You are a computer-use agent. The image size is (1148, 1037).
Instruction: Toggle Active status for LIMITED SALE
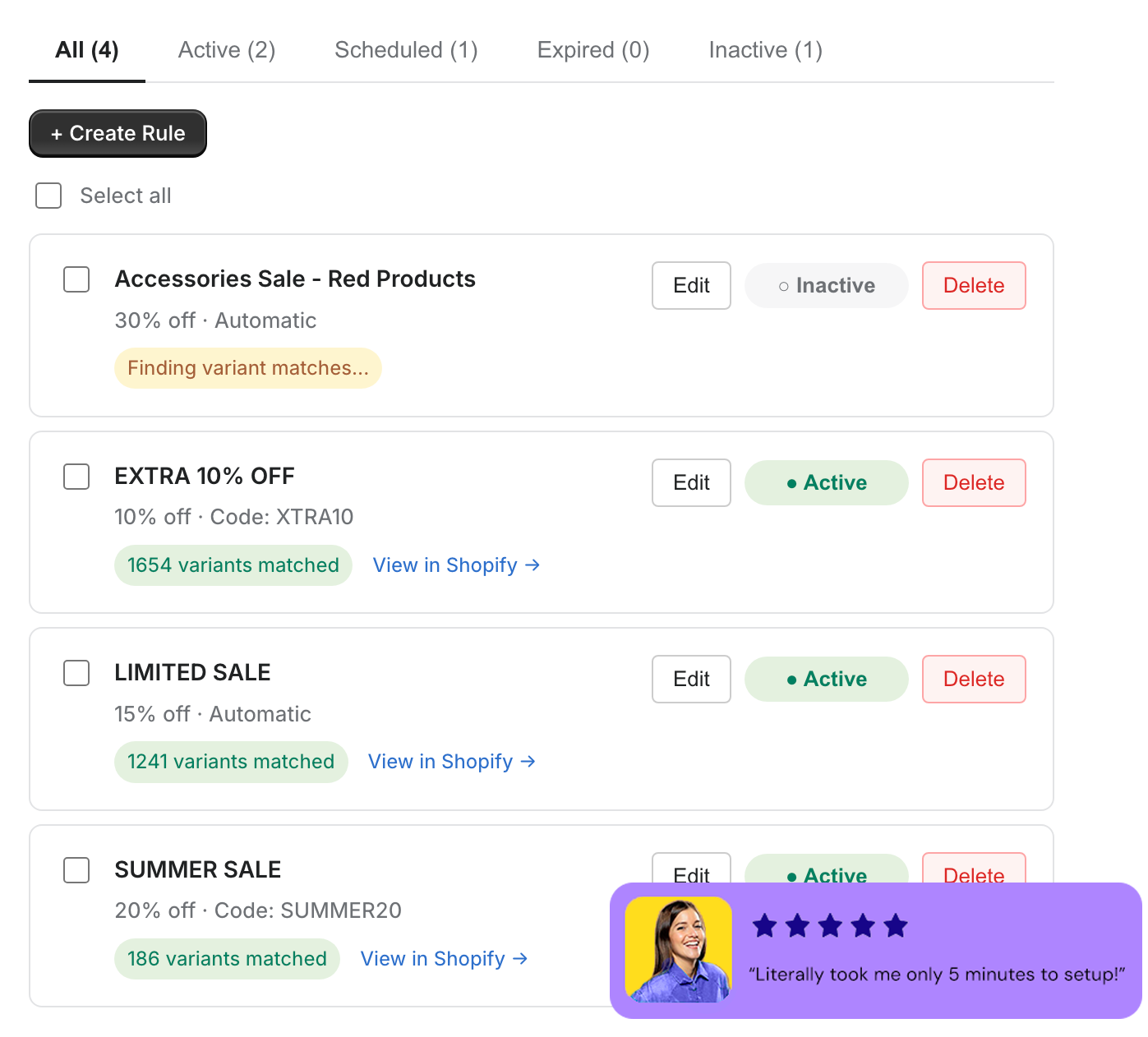click(826, 680)
